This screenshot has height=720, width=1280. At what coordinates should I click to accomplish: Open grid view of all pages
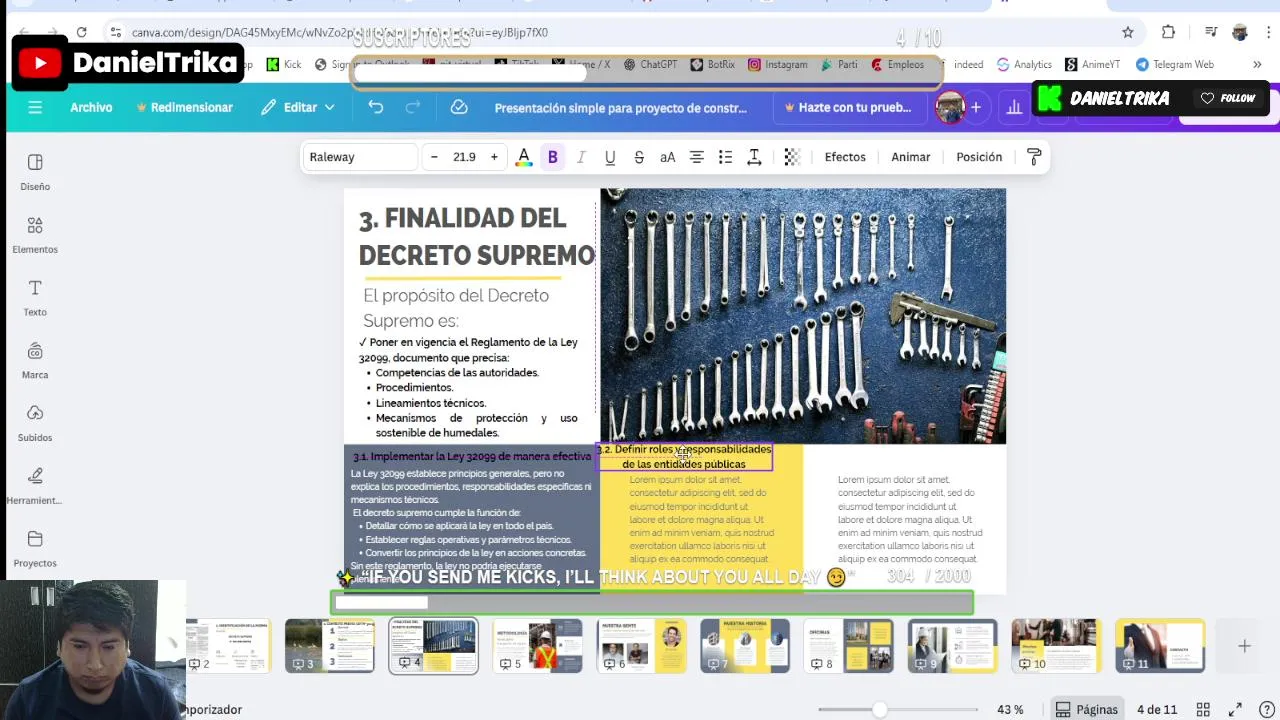point(1204,709)
